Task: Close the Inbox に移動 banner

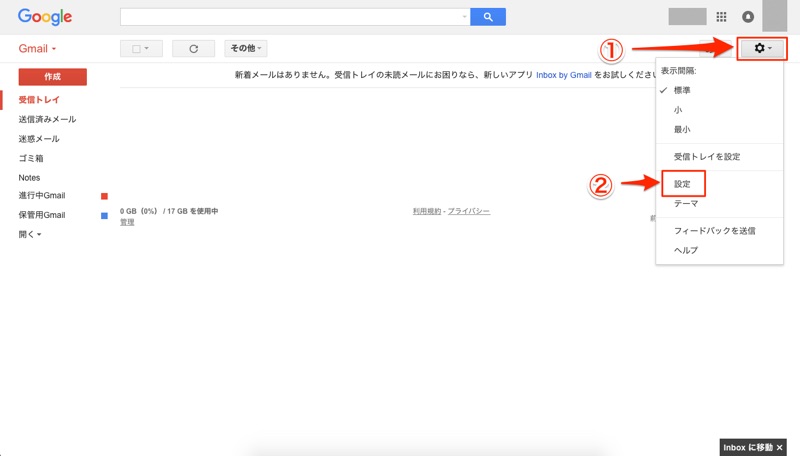Action: tap(779, 447)
